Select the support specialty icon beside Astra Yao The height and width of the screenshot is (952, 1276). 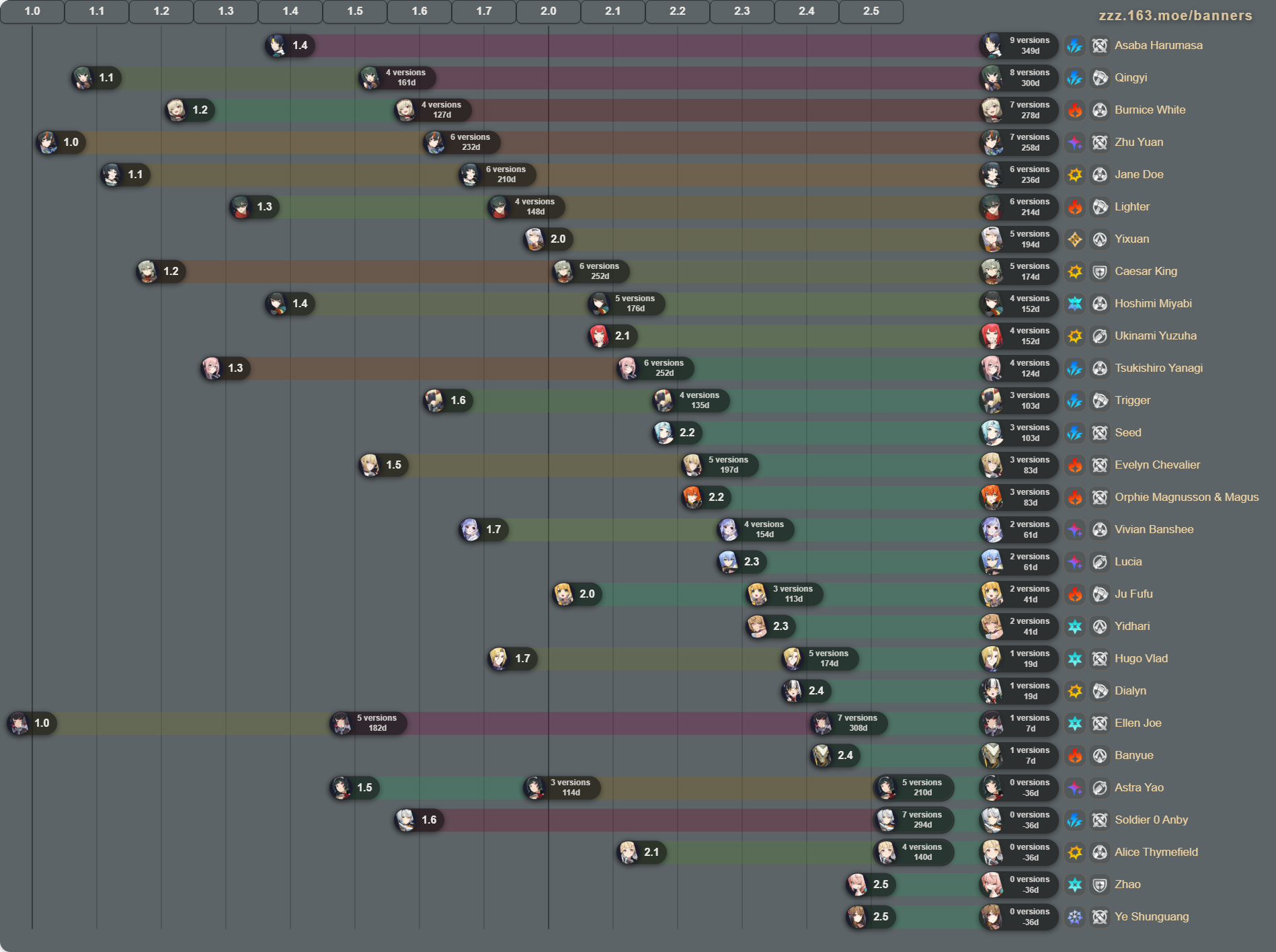1100,788
